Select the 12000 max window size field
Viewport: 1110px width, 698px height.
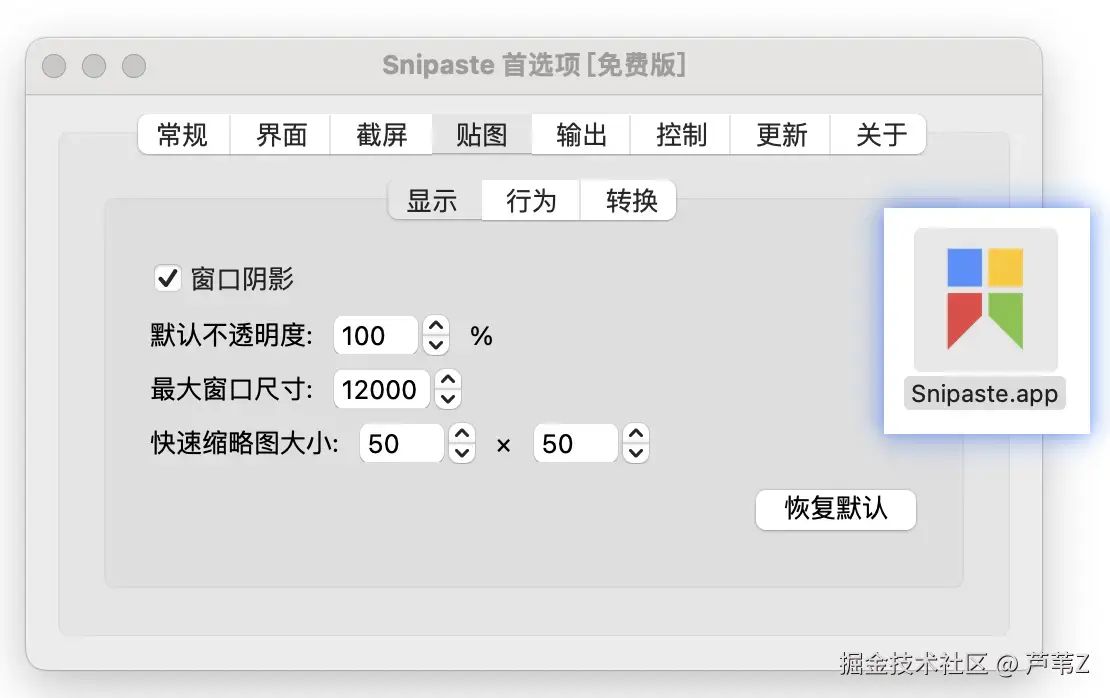pyautogui.click(x=381, y=390)
